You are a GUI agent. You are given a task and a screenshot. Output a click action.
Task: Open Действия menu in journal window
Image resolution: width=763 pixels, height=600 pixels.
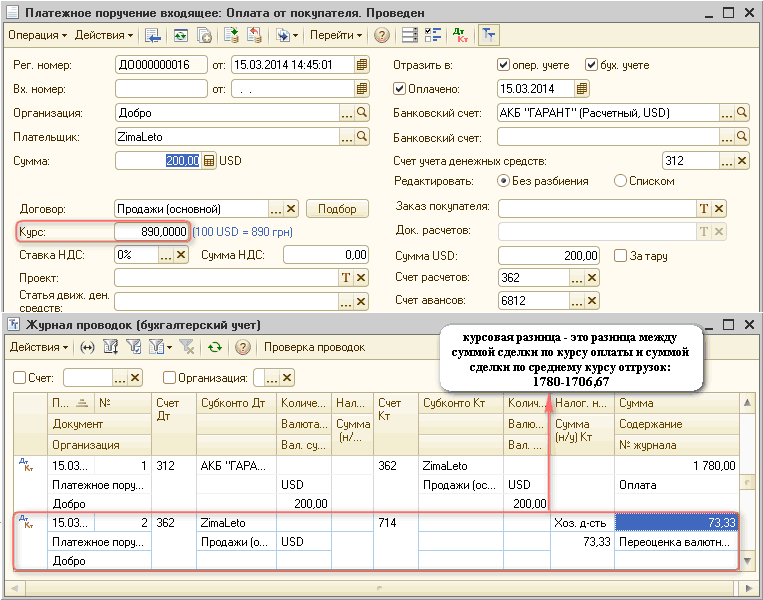pyautogui.click(x=39, y=347)
